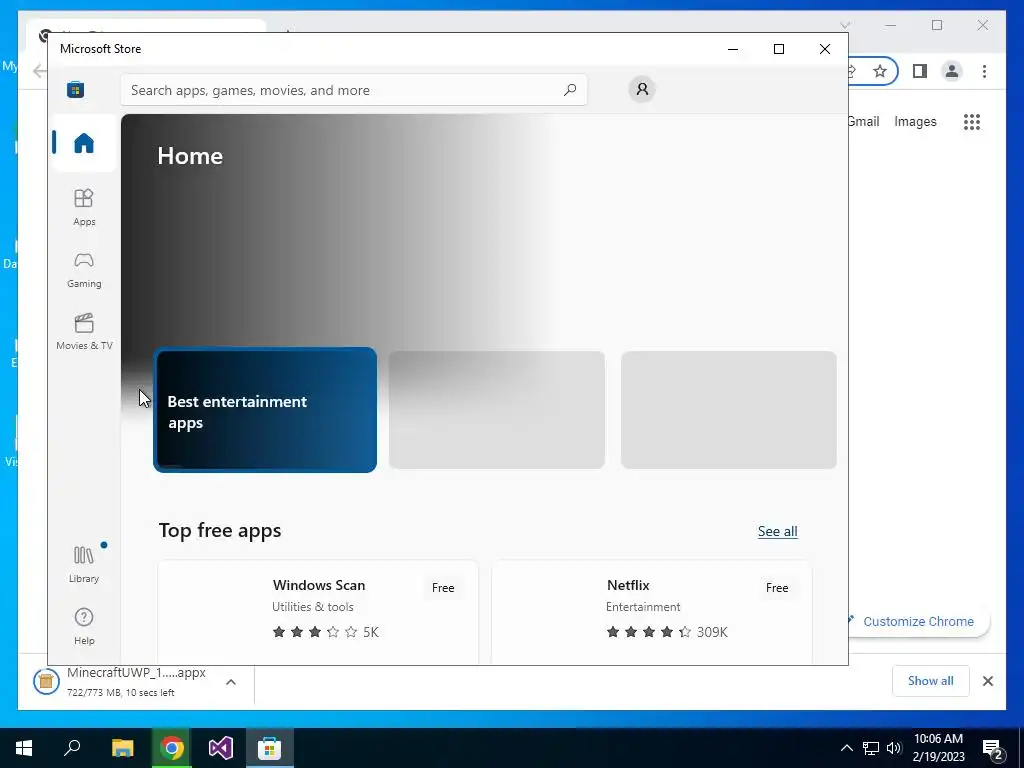Open Chrome tab search dropdown arrow
Screen dimensions: 1024x768
[845, 25]
